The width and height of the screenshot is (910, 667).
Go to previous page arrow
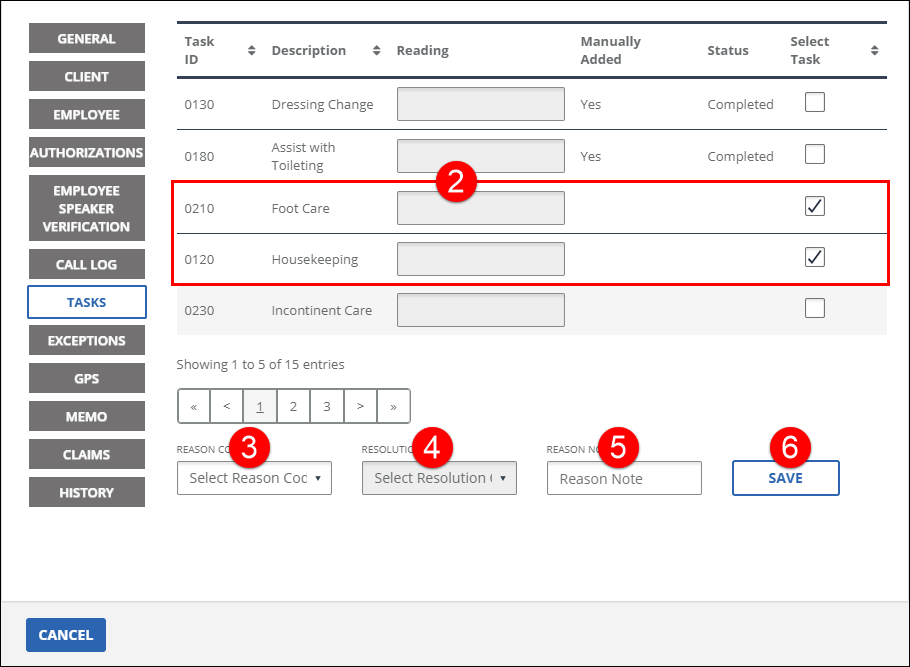[227, 407]
